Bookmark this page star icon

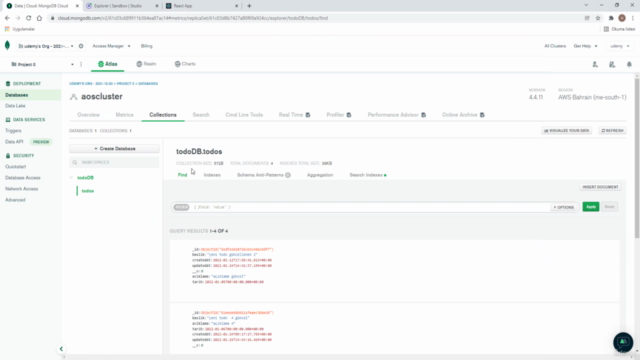click(x=598, y=18)
